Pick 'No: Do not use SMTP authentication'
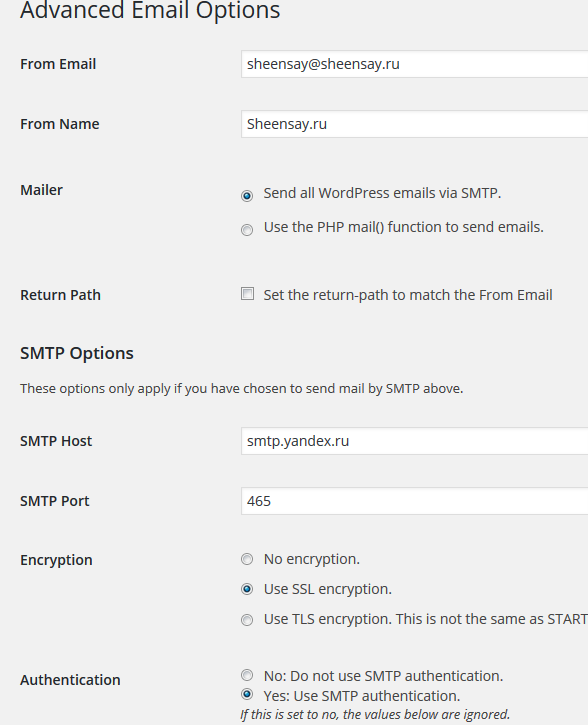Screen dimensions: 588x725 (247, 676)
